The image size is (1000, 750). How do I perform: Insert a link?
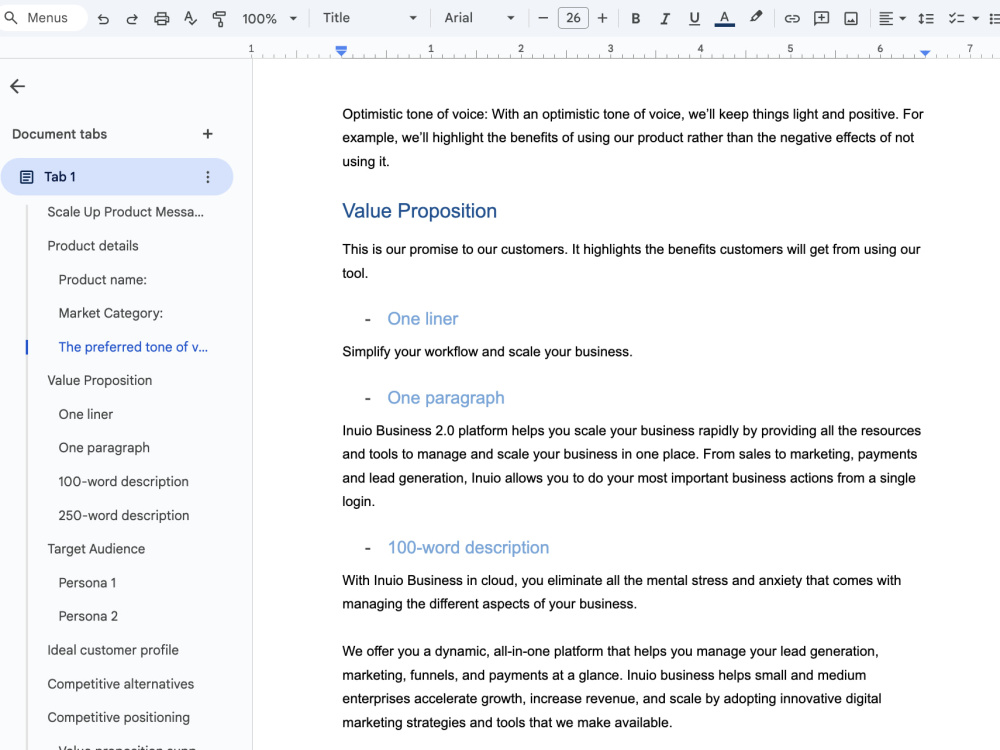(x=791, y=18)
